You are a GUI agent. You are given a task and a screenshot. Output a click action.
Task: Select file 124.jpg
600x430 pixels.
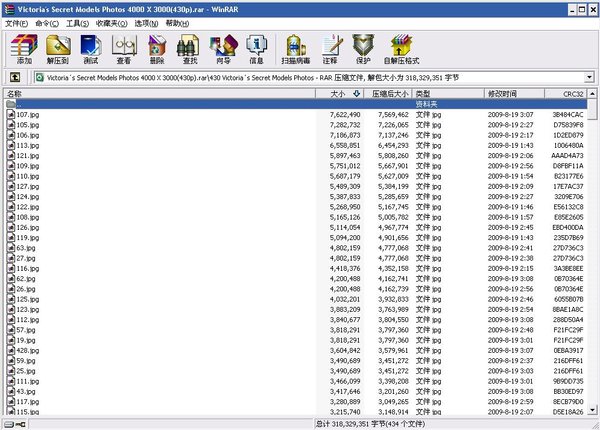[28, 197]
